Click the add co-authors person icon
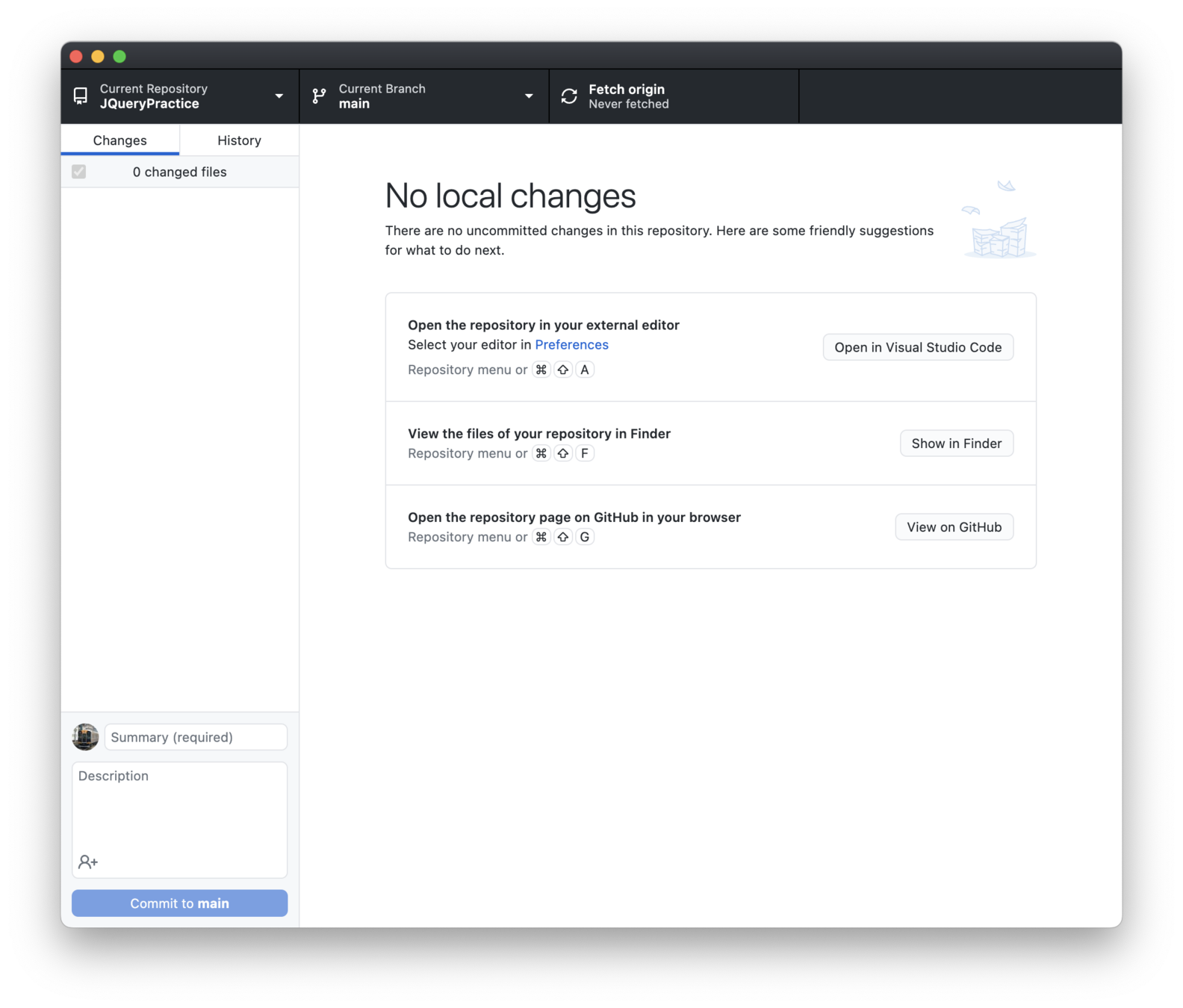The width and height of the screenshot is (1183, 1008). [x=88, y=862]
